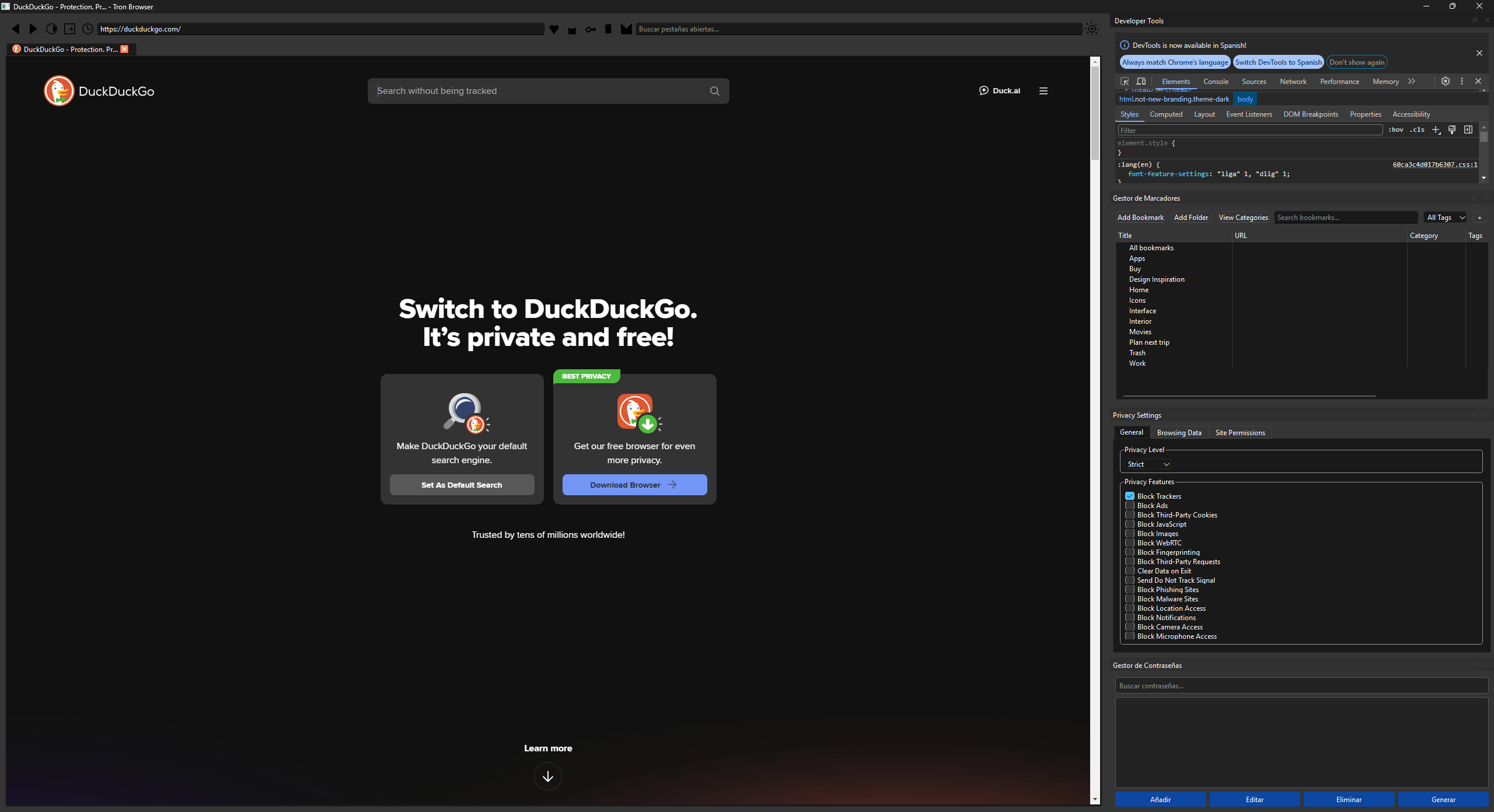Select the Design Inspiration bookmark folder
This screenshot has height=812, width=1494.
pyautogui.click(x=1157, y=279)
